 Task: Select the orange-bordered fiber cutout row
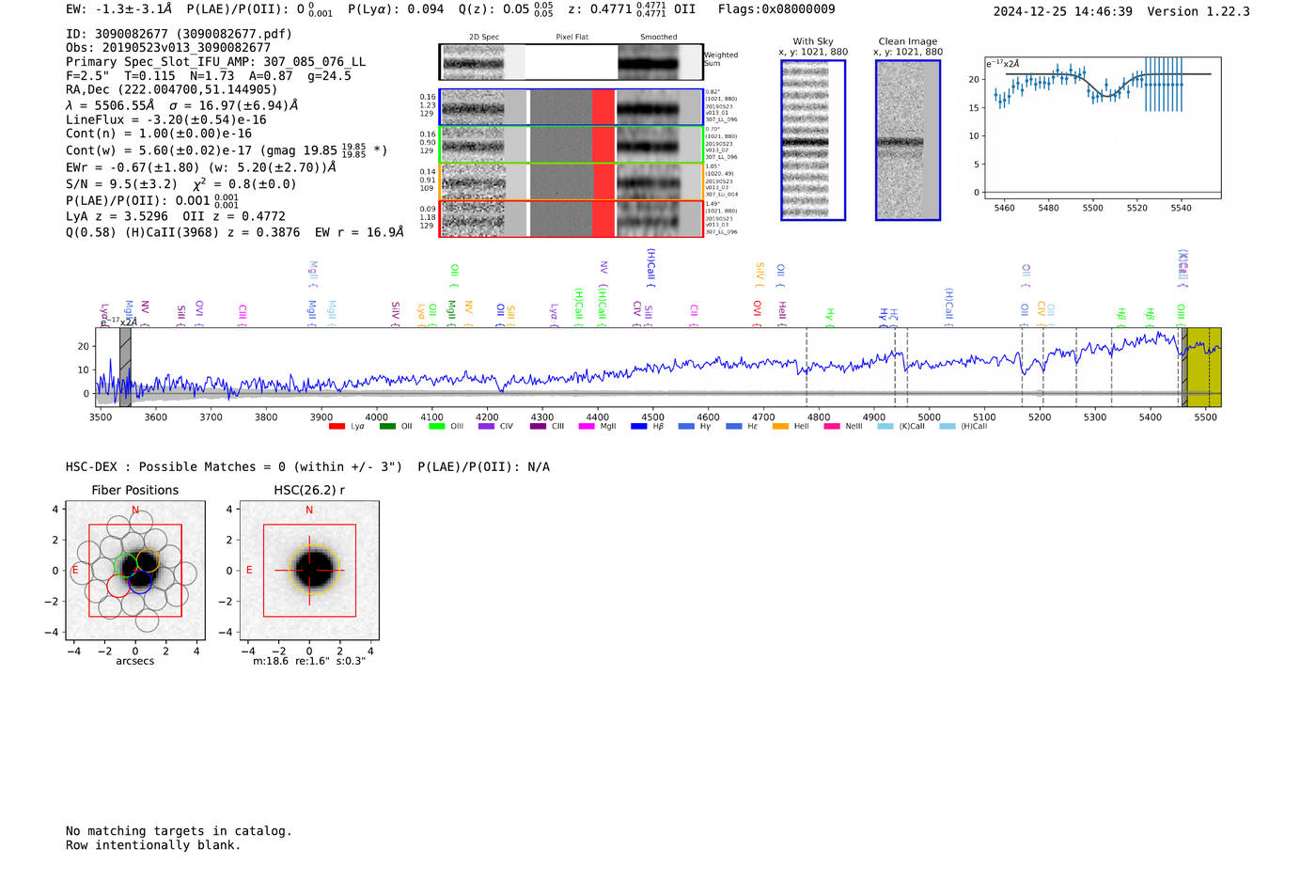(x=571, y=181)
